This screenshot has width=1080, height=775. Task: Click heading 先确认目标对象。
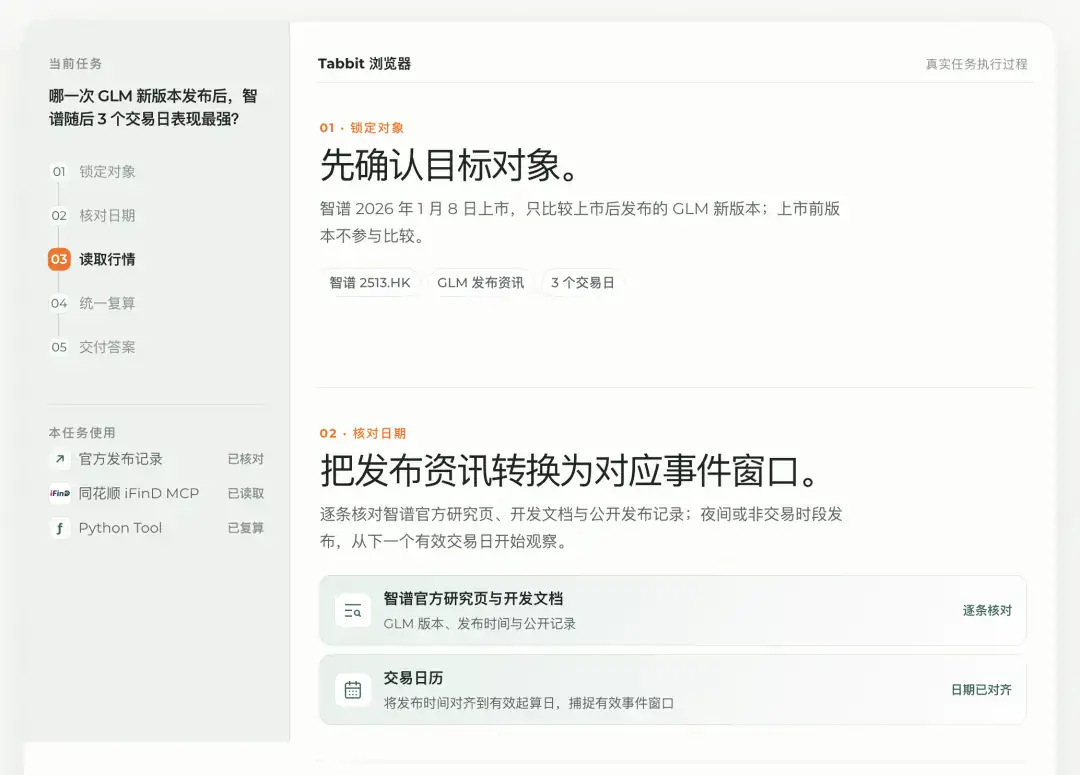[450, 165]
